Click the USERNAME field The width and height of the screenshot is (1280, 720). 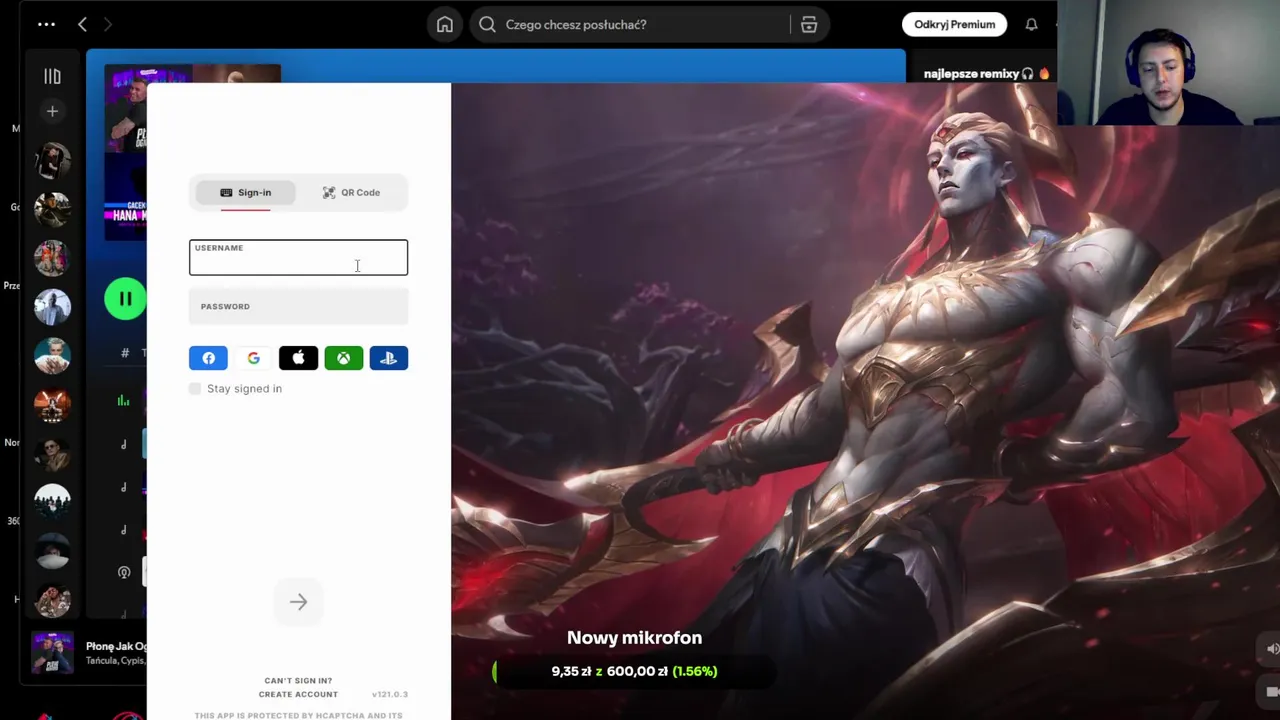[298, 257]
